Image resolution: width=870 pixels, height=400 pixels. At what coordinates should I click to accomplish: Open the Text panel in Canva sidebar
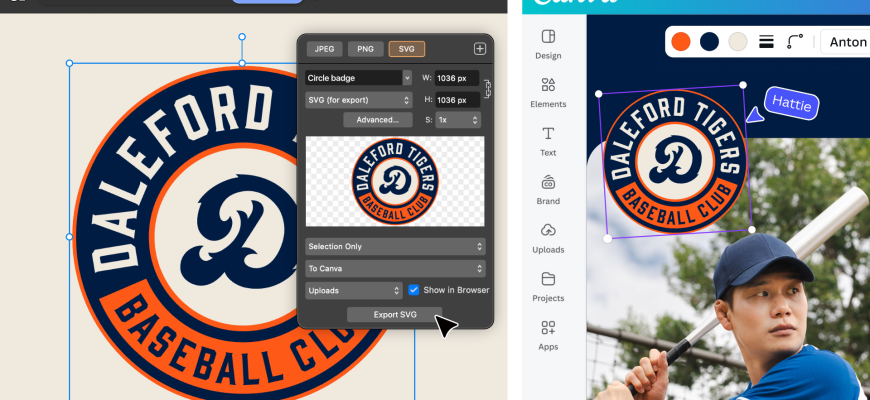click(548, 141)
